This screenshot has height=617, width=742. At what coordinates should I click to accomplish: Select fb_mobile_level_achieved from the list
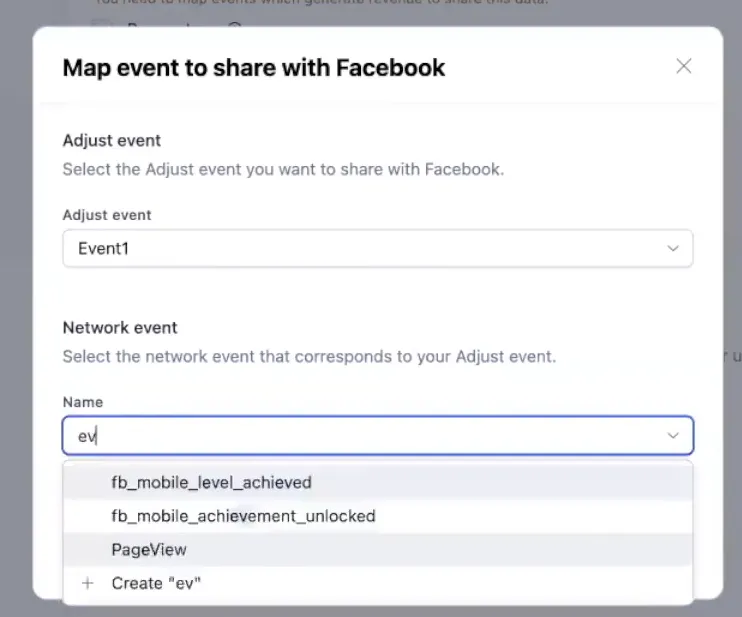click(x=211, y=482)
